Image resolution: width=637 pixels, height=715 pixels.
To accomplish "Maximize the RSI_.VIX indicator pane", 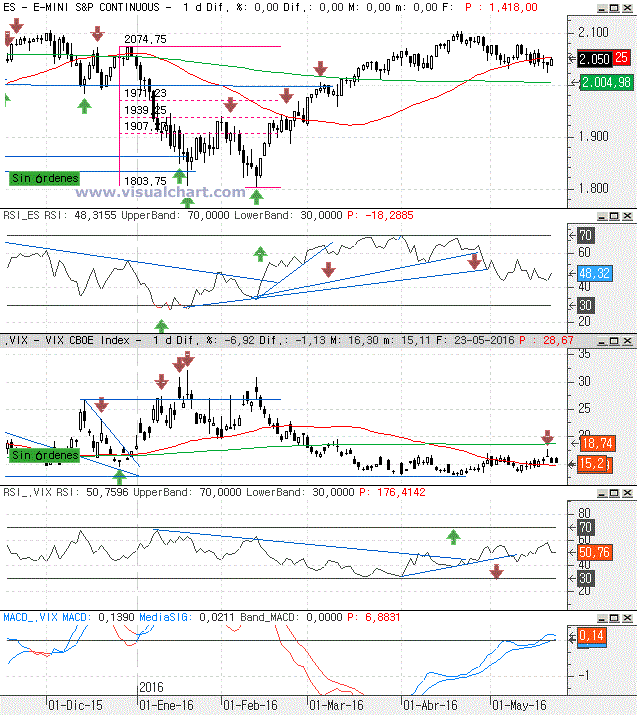I will click(x=614, y=493).
